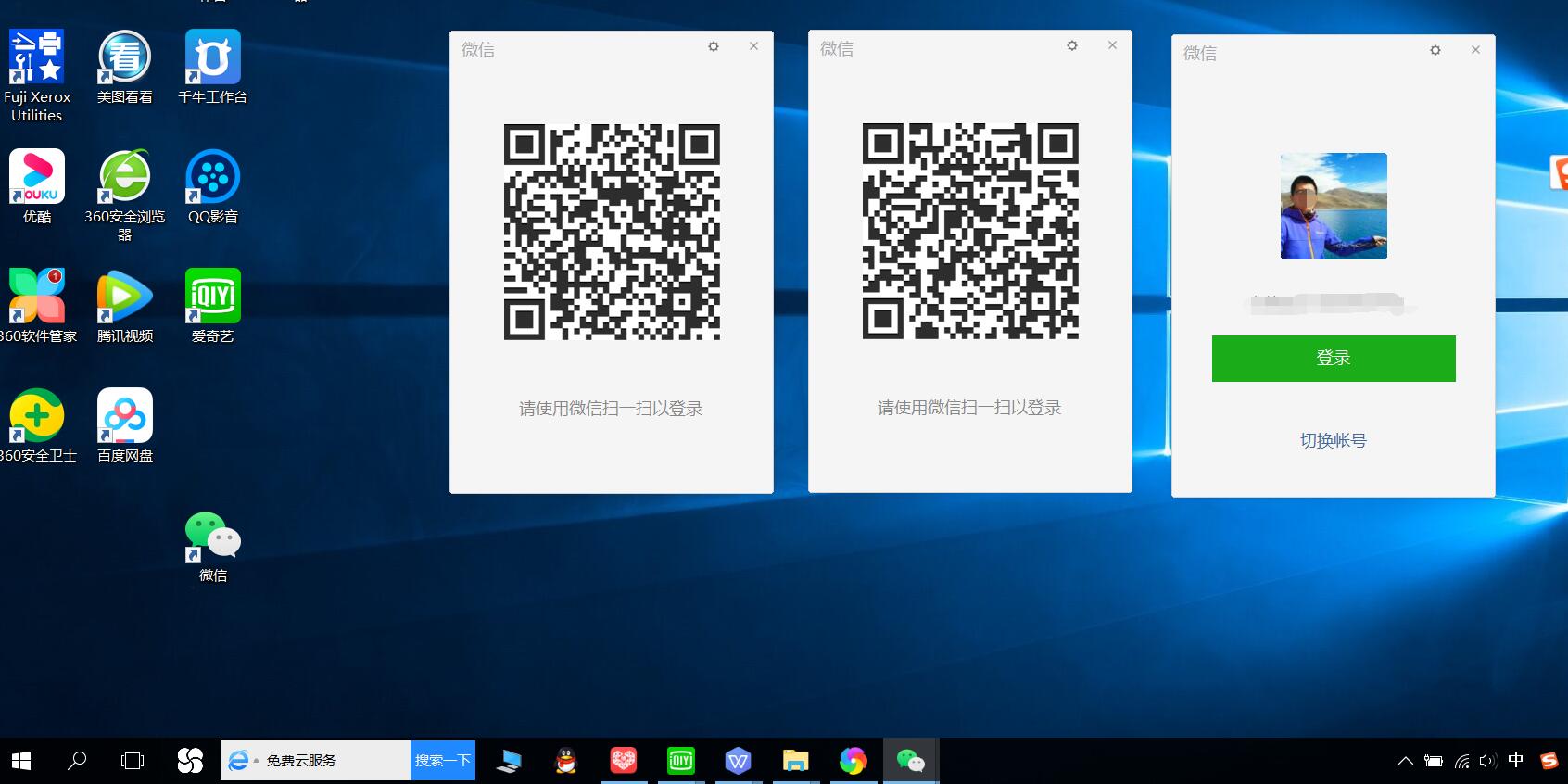Image resolution: width=1568 pixels, height=784 pixels.
Task: Expand the hidden system tray icons chevron
Action: (1405, 761)
